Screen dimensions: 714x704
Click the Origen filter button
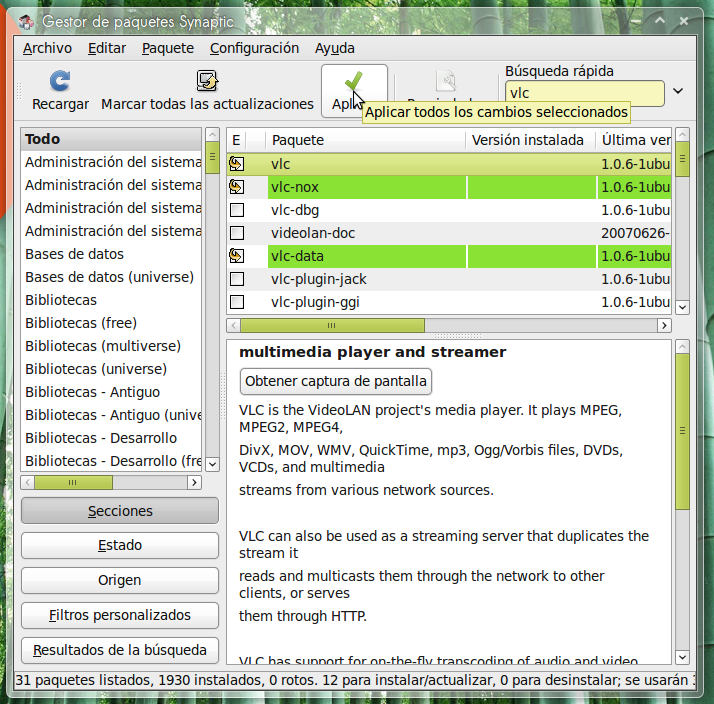(x=120, y=580)
